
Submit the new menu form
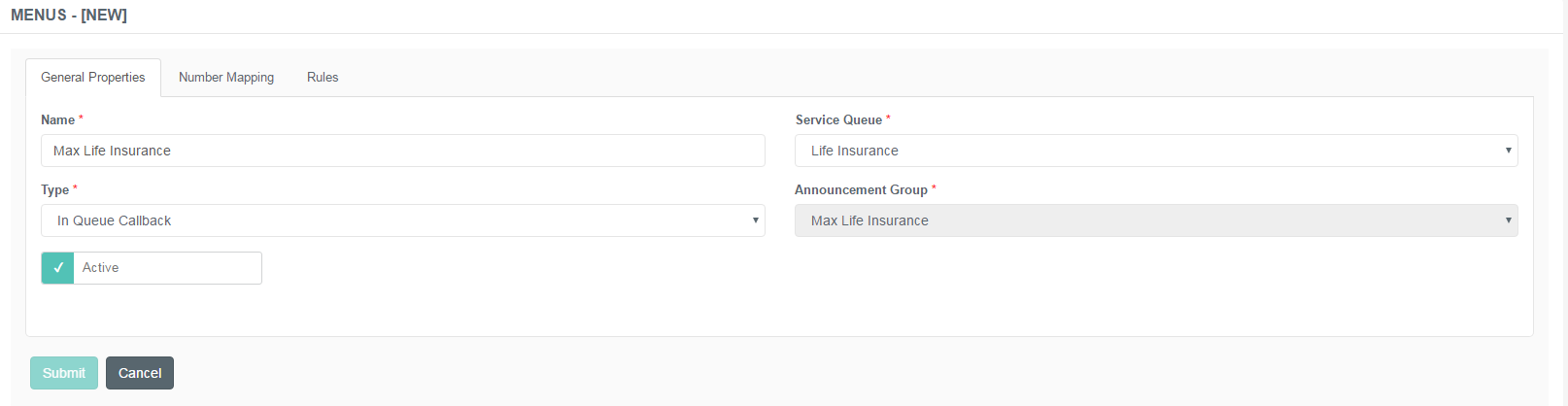coord(64,373)
